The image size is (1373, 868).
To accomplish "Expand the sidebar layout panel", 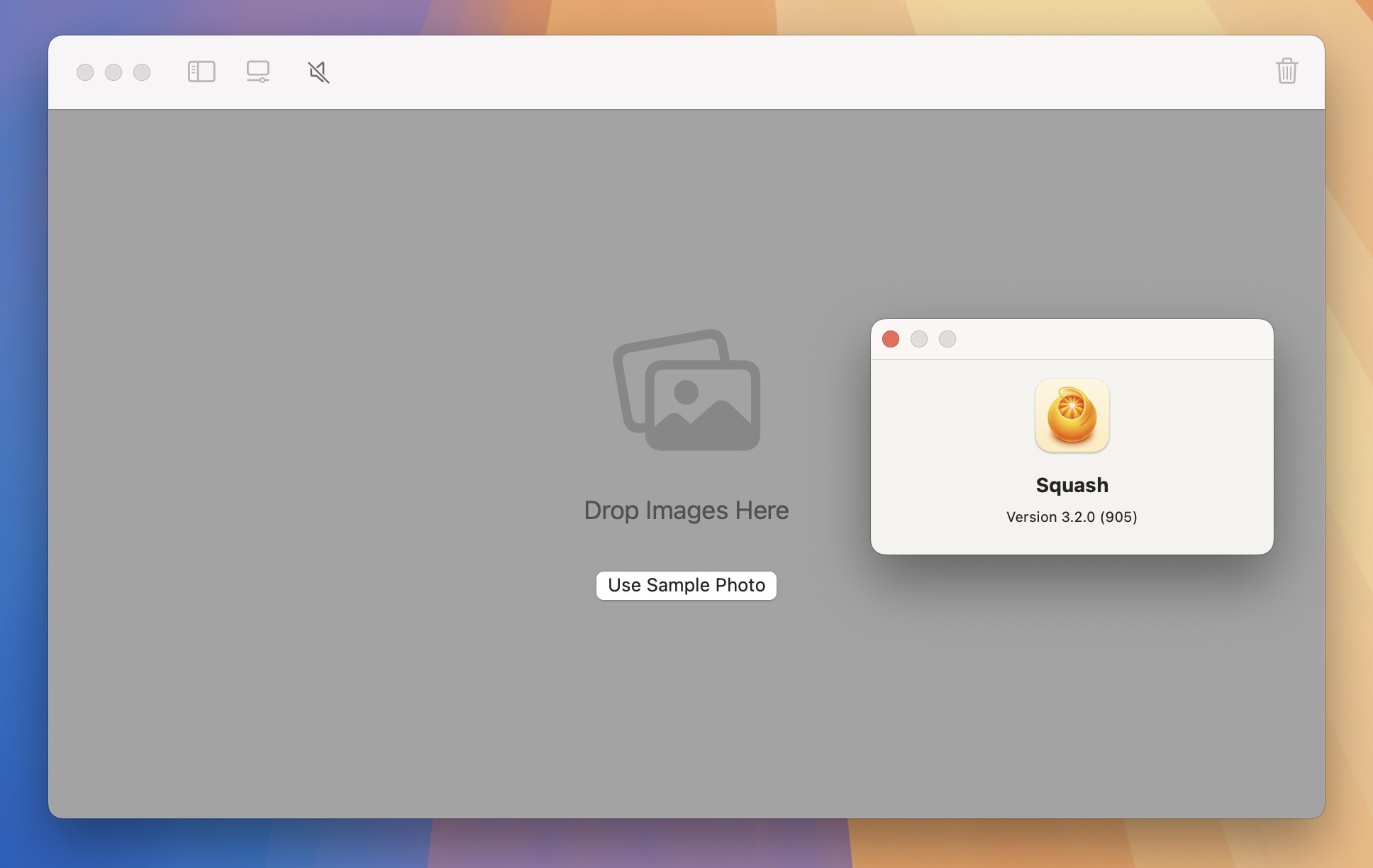I will click(200, 71).
